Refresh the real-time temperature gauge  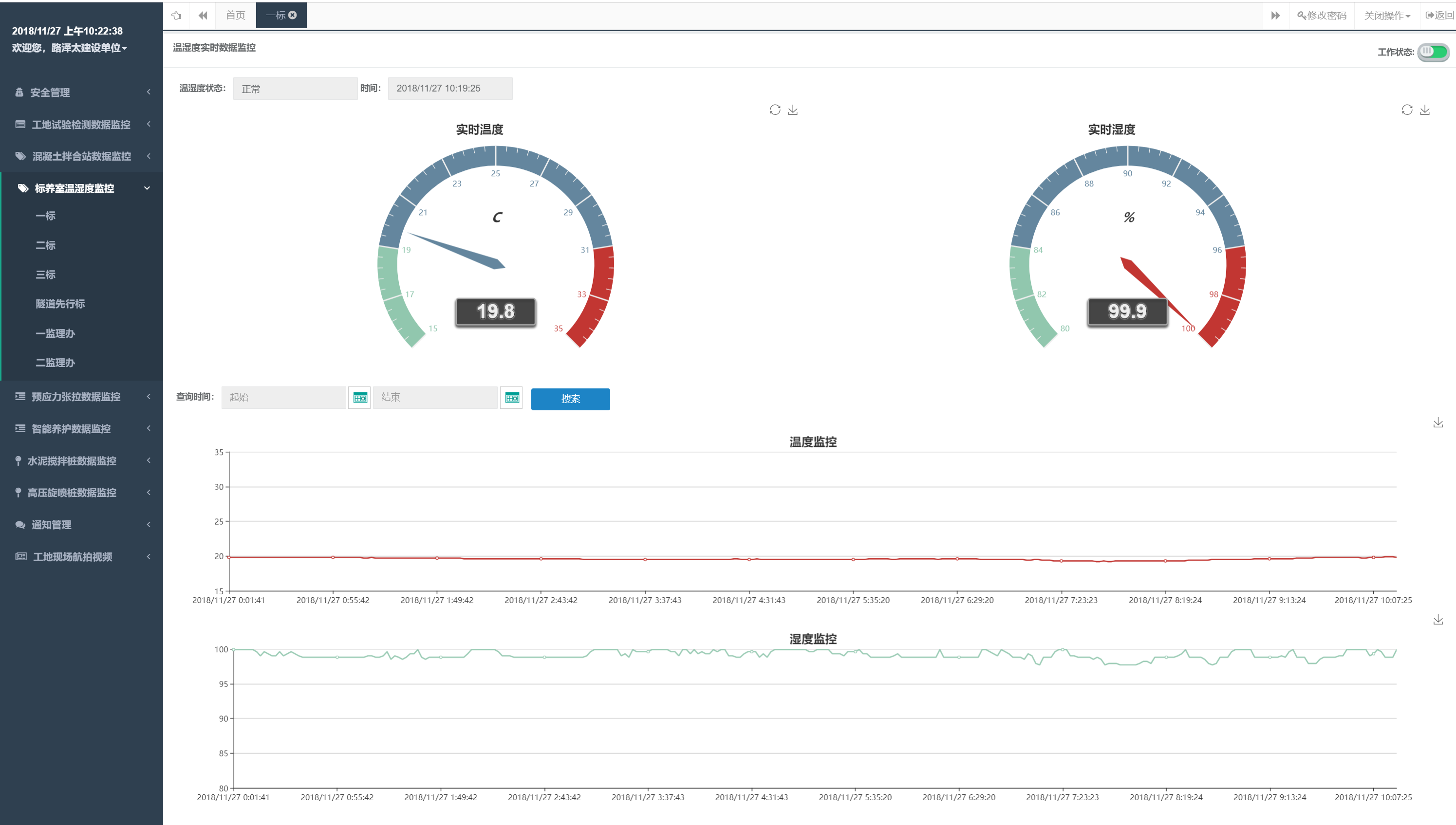coord(775,110)
